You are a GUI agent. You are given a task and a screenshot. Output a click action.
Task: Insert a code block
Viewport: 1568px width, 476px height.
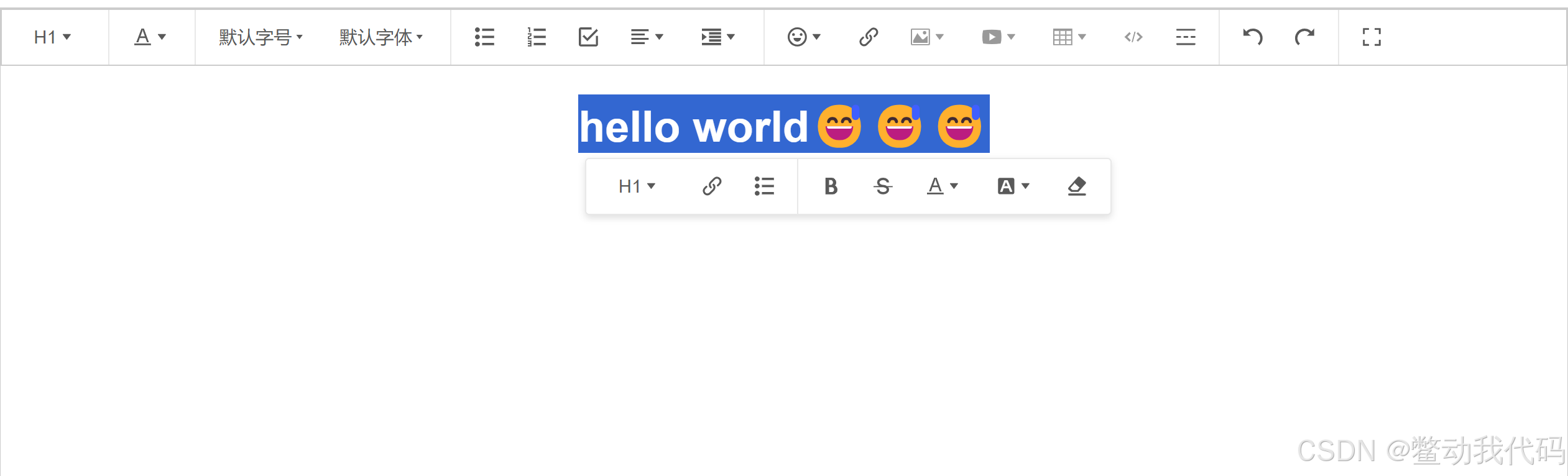1133,37
